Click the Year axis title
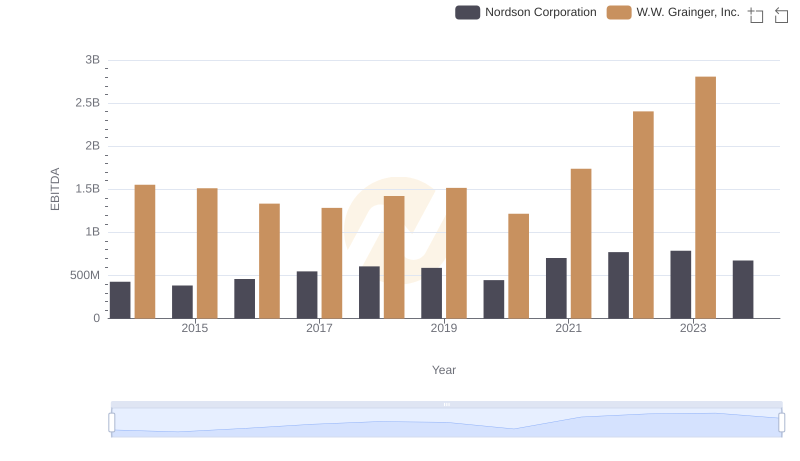The width and height of the screenshot is (800, 461). point(444,370)
